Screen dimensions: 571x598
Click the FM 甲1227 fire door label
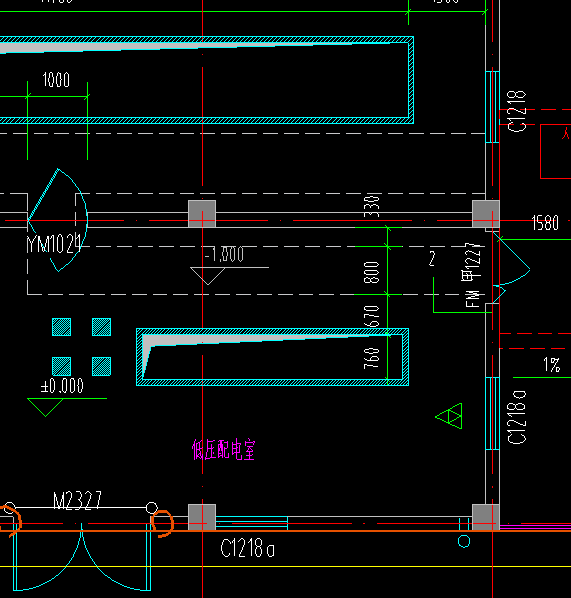[x=472, y=275]
